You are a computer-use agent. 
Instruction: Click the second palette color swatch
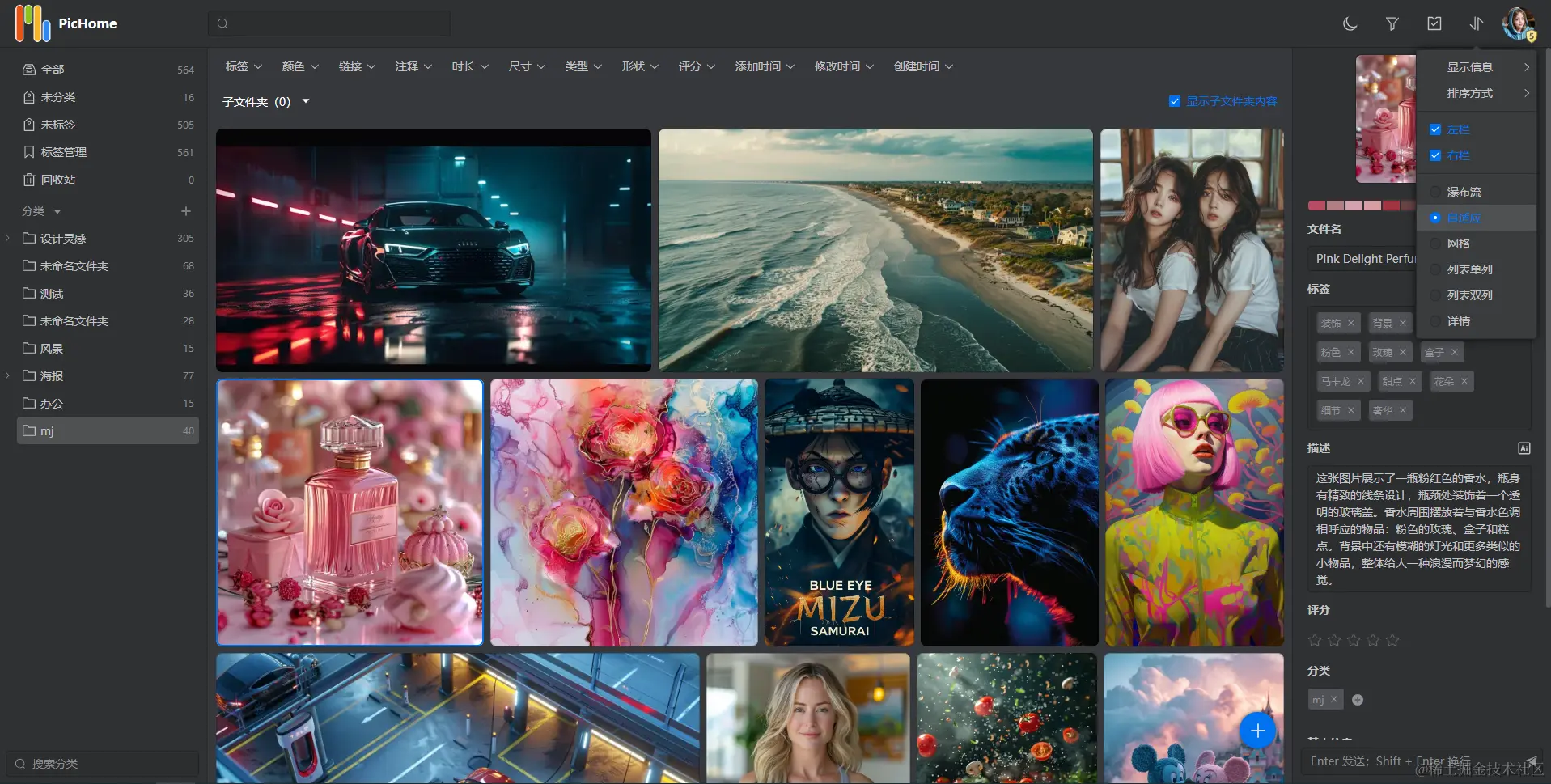coord(1335,206)
